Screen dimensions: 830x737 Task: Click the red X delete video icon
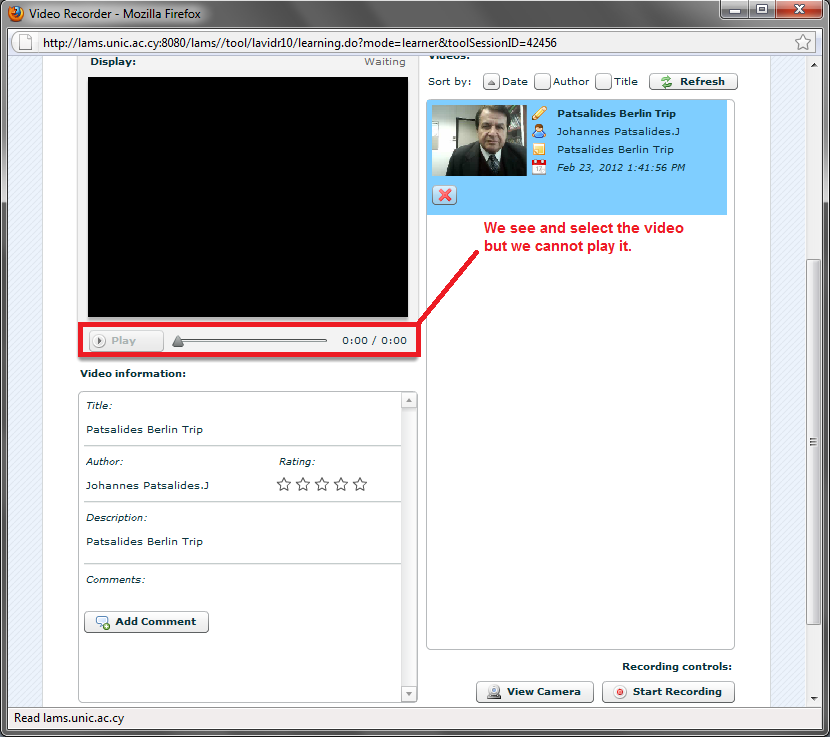tap(445, 195)
